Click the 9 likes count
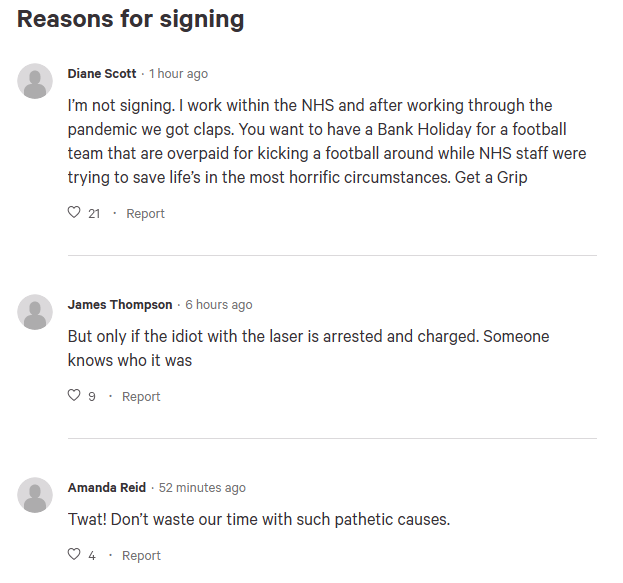Screen dimensions: 623x583 [92, 397]
